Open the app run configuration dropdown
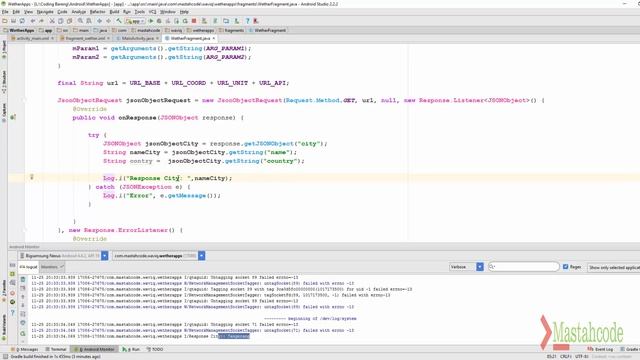The height and width of the screenshot is (360, 640). (x=135, y=21)
